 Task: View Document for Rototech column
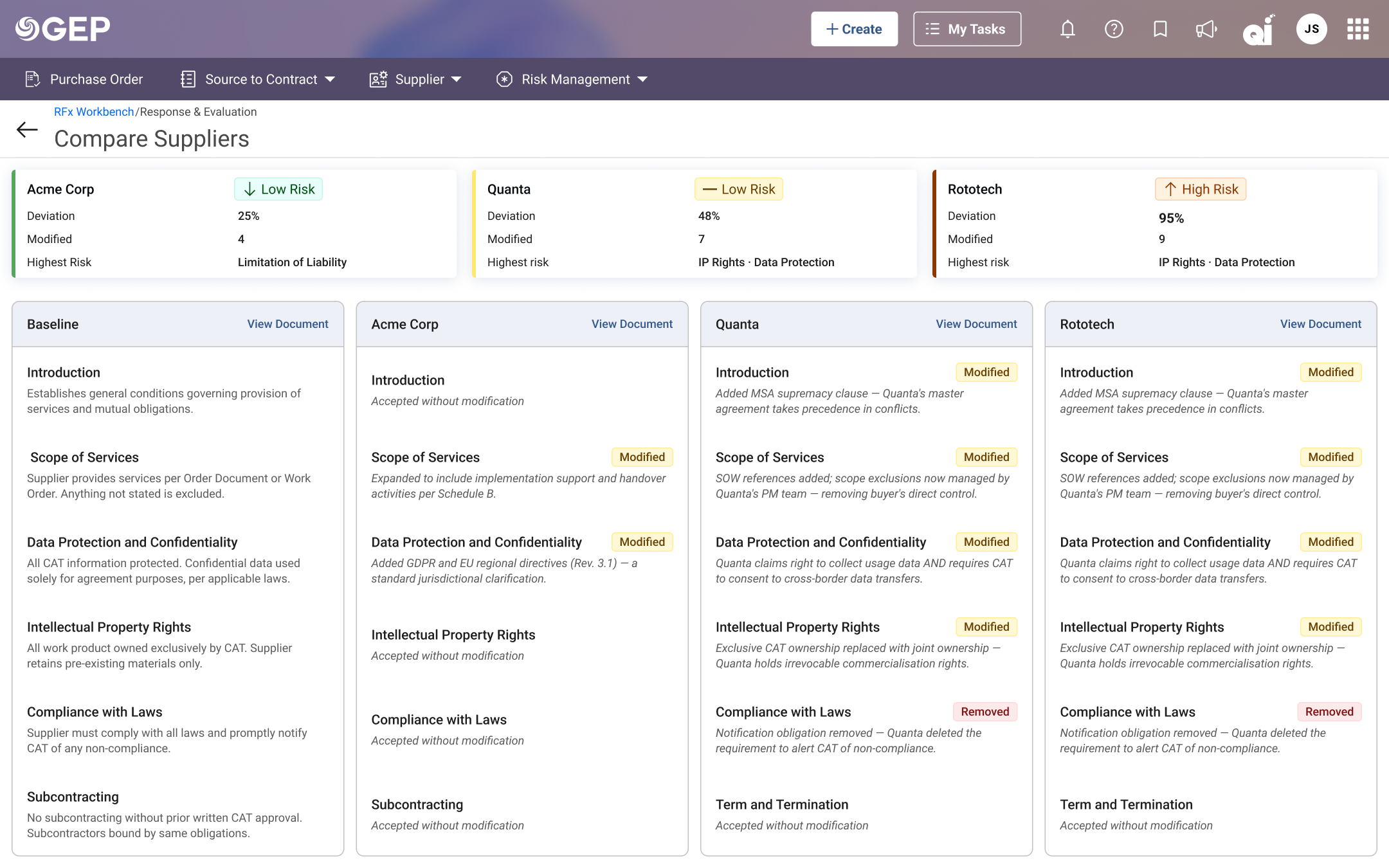(x=1321, y=324)
